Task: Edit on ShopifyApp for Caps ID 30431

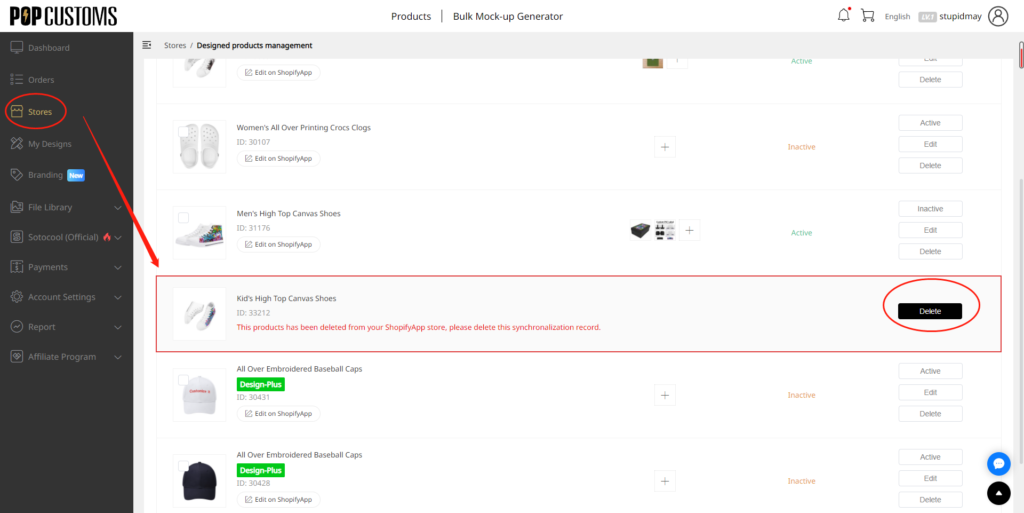Action: point(279,413)
